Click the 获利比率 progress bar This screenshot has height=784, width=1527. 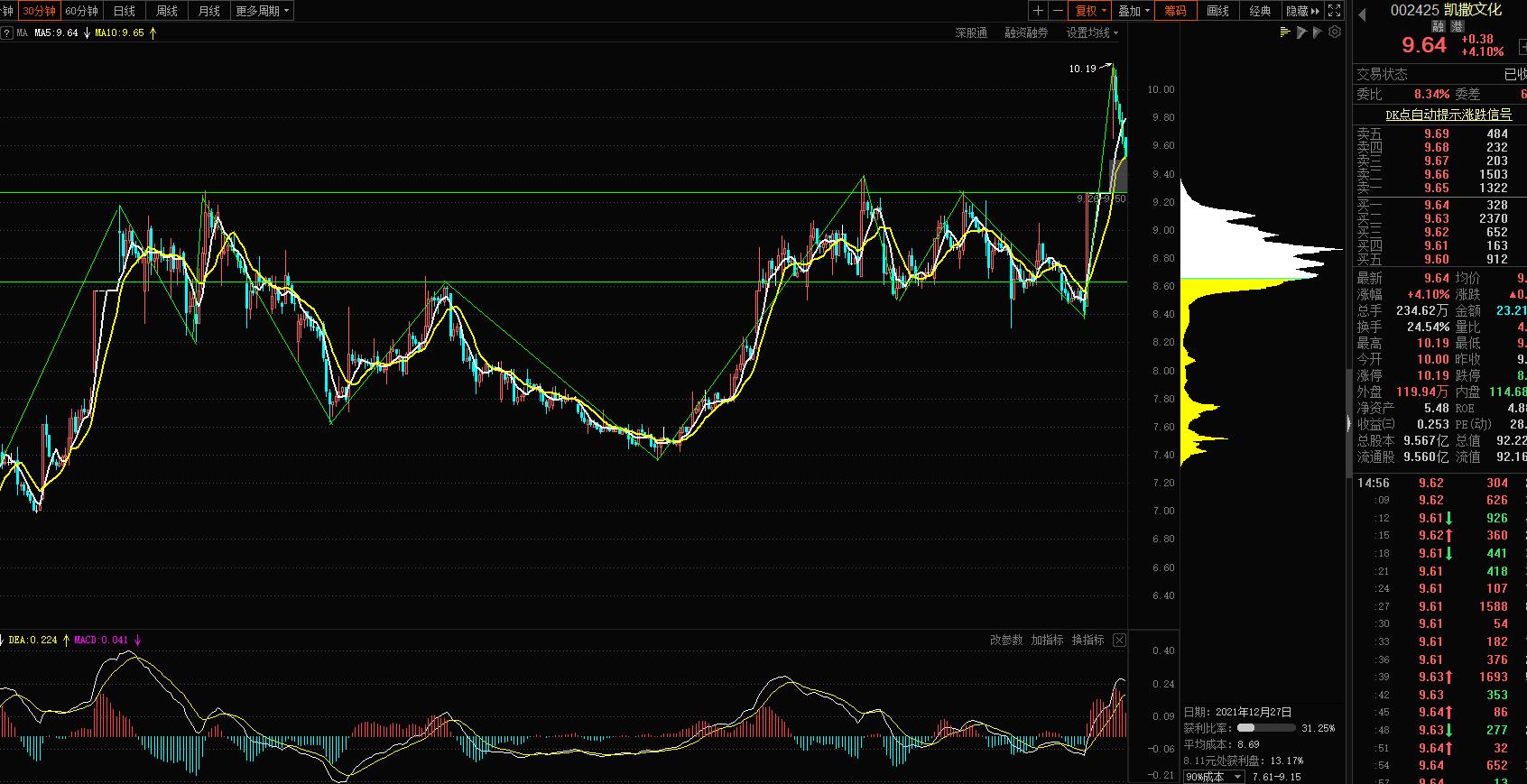pyautogui.click(x=1266, y=728)
